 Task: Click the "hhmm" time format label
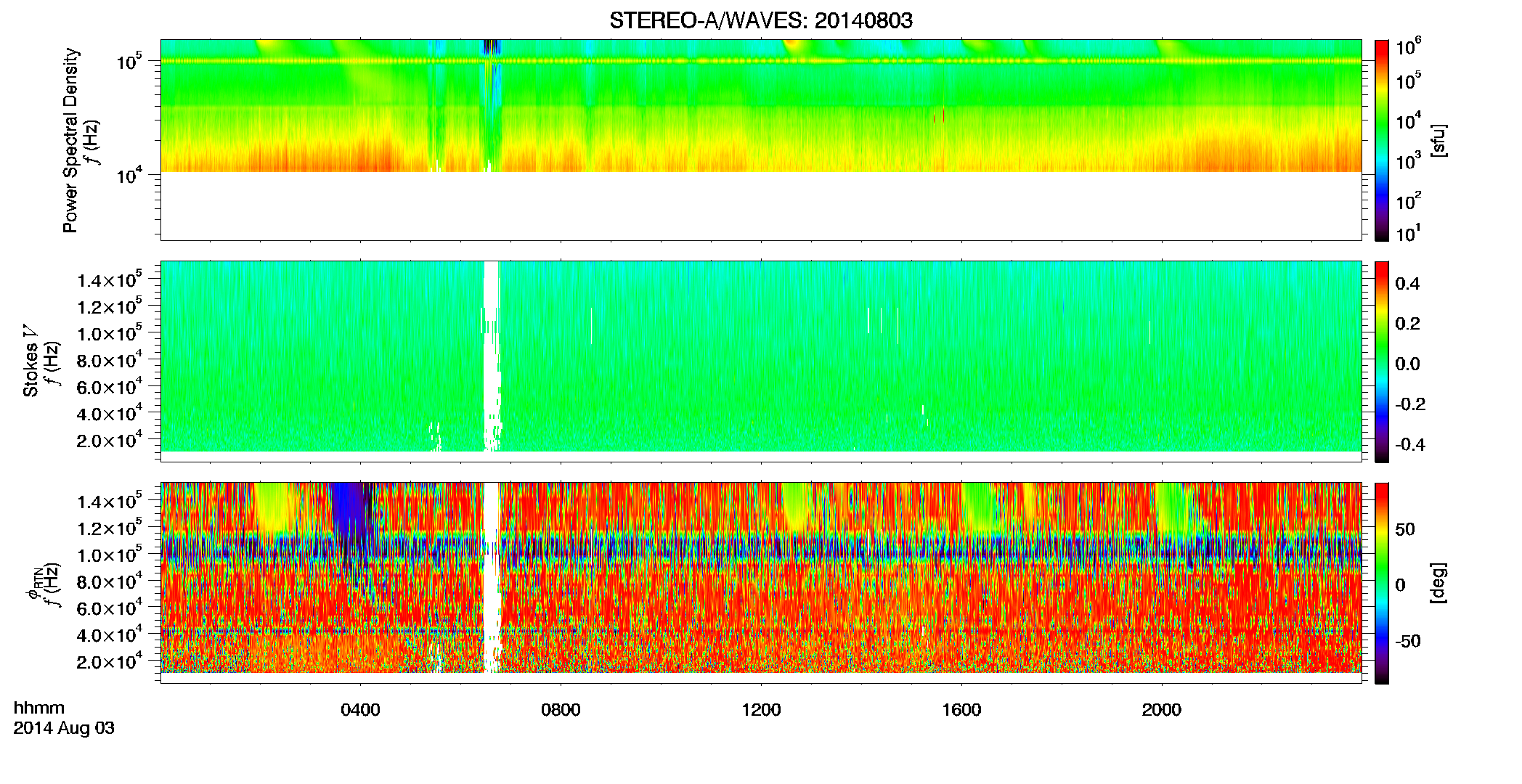39,709
